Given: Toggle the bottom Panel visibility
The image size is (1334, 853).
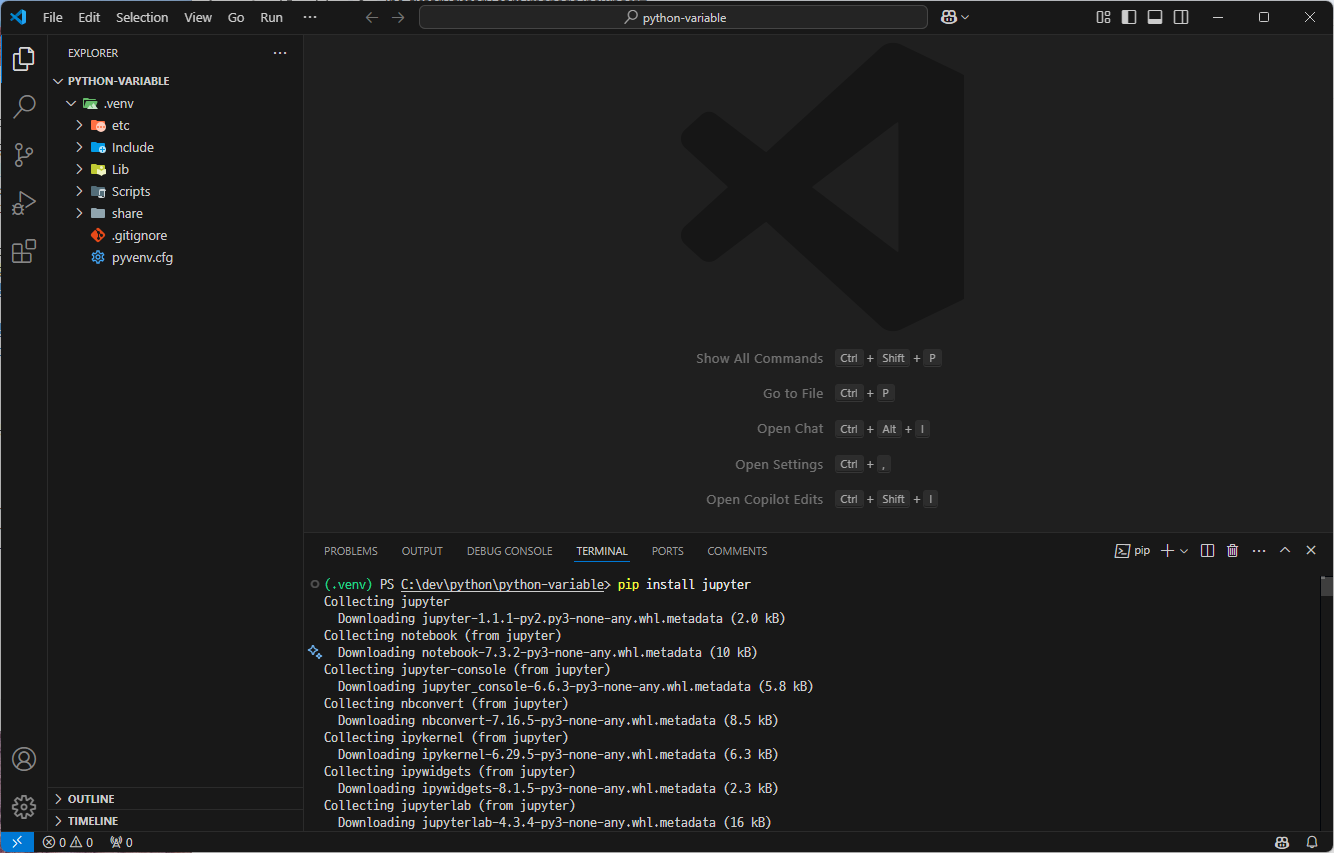Looking at the screenshot, I should tap(1155, 17).
